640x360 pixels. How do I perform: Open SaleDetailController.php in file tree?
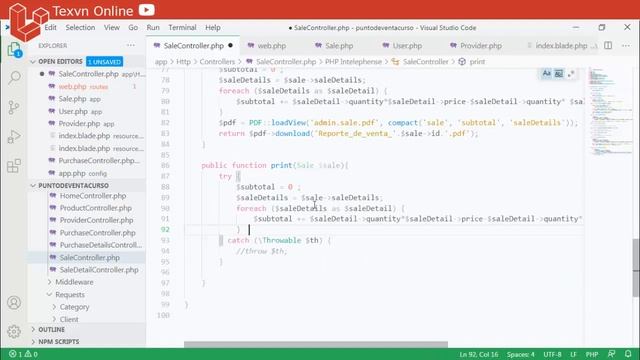click(87, 270)
